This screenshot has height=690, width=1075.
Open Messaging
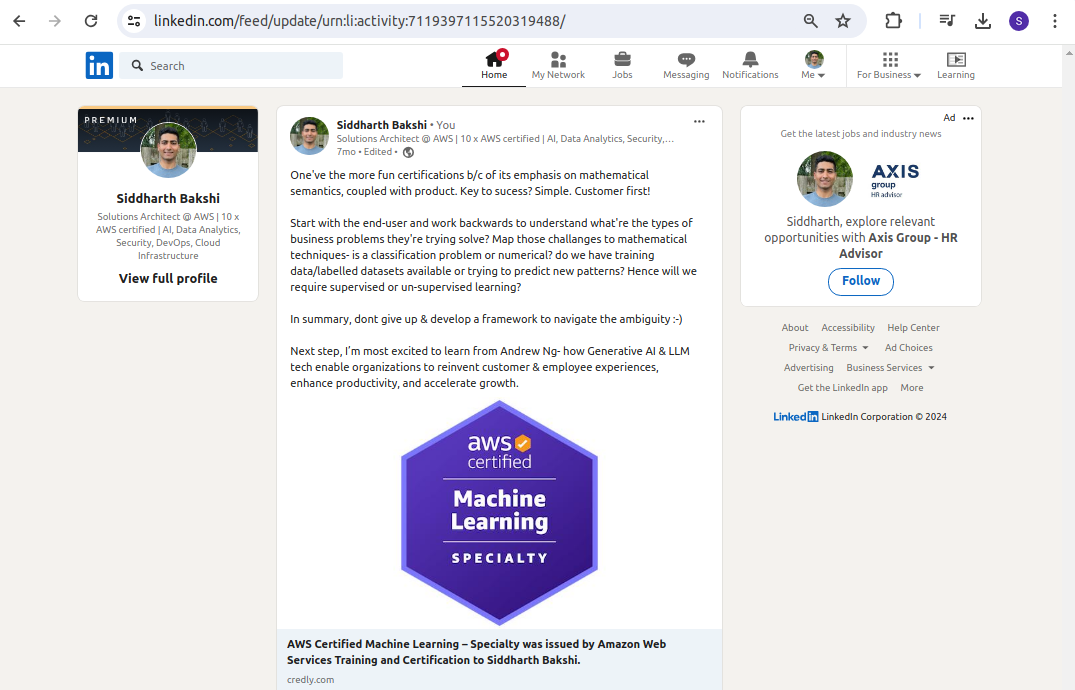click(x=686, y=66)
